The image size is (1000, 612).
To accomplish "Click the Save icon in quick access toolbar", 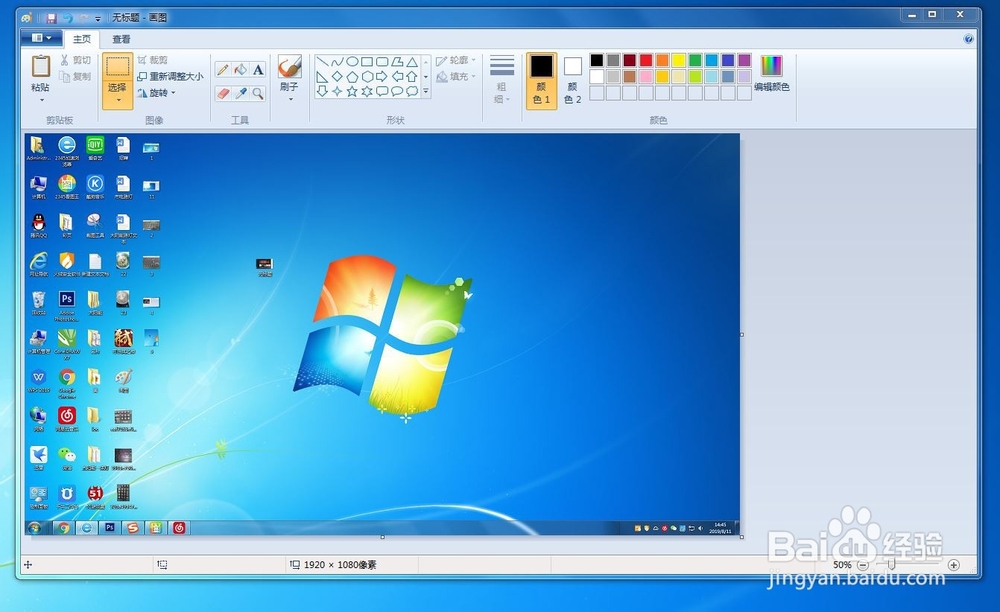I will tap(51, 18).
